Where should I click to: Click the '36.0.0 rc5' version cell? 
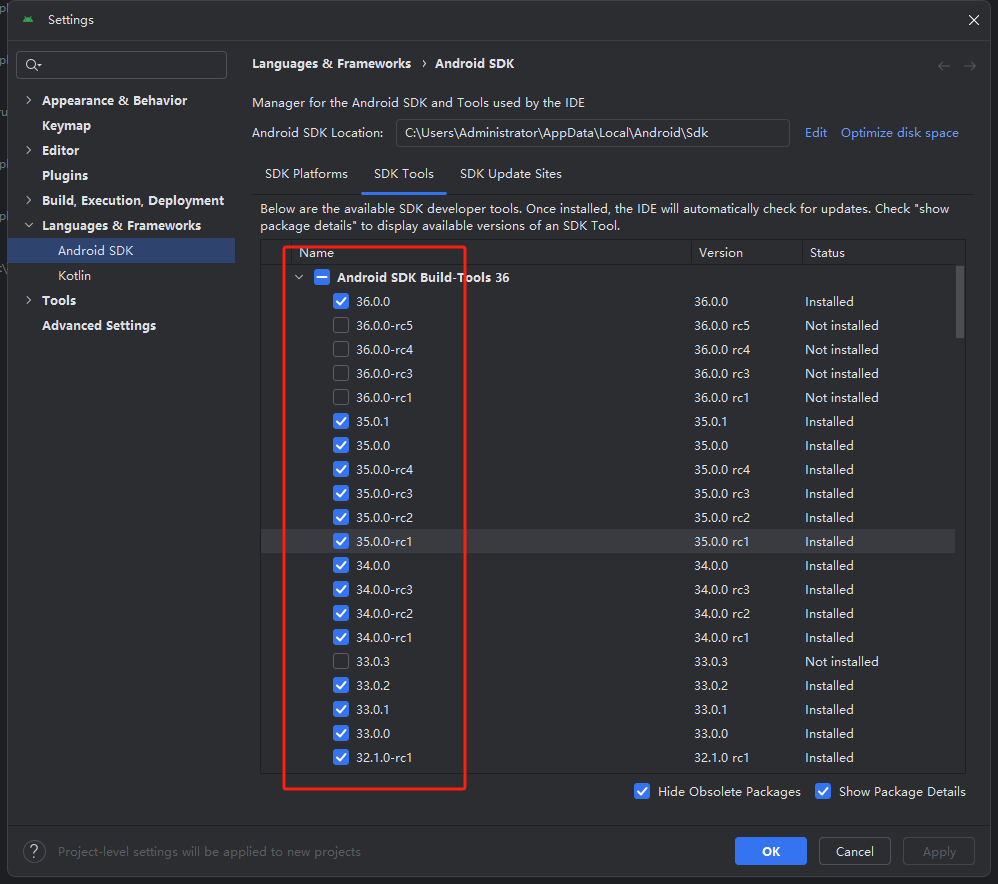tap(722, 326)
